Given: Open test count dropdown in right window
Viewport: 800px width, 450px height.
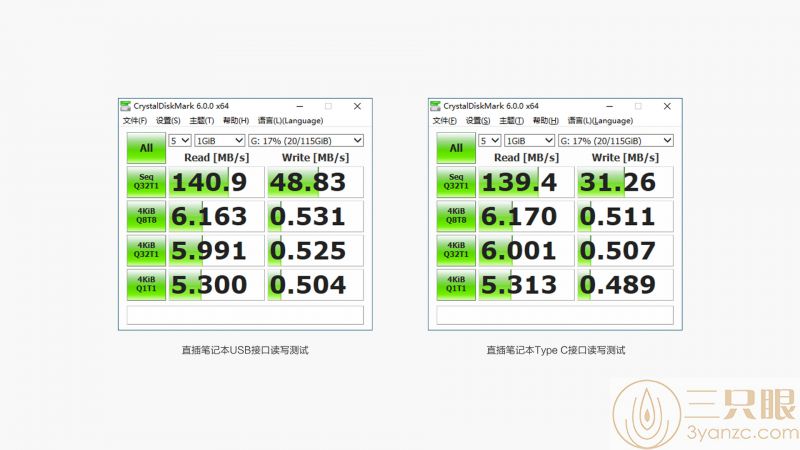Looking at the screenshot, I should 489,140.
